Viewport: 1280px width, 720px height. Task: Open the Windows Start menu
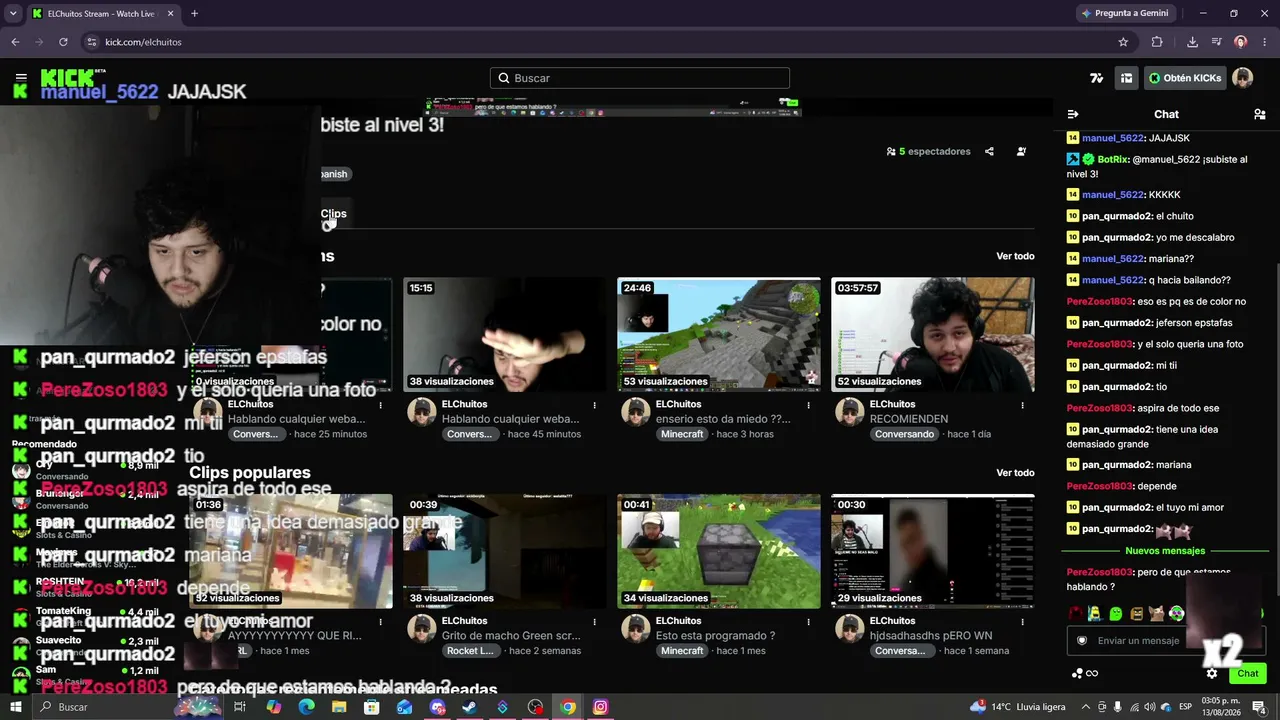click(x=16, y=707)
